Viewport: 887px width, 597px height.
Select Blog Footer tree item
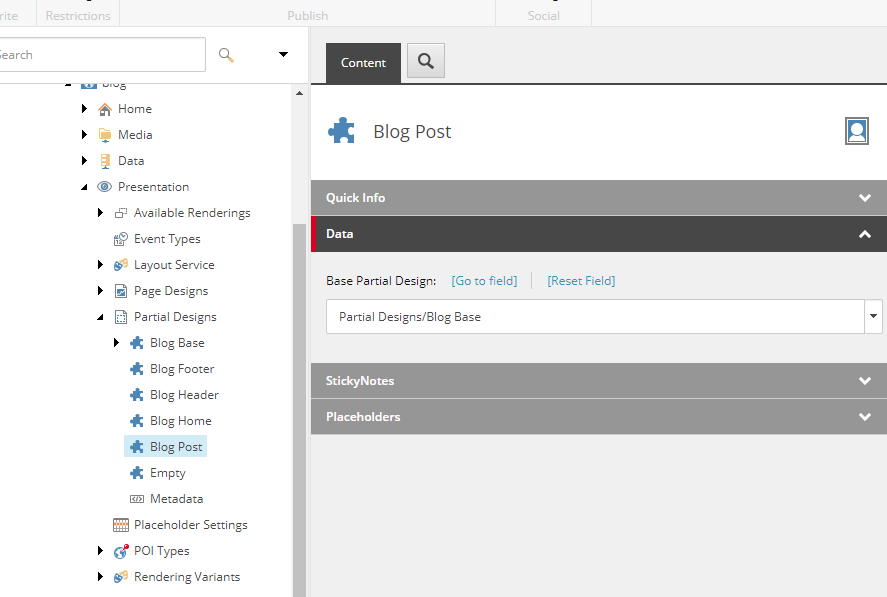[182, 369]
